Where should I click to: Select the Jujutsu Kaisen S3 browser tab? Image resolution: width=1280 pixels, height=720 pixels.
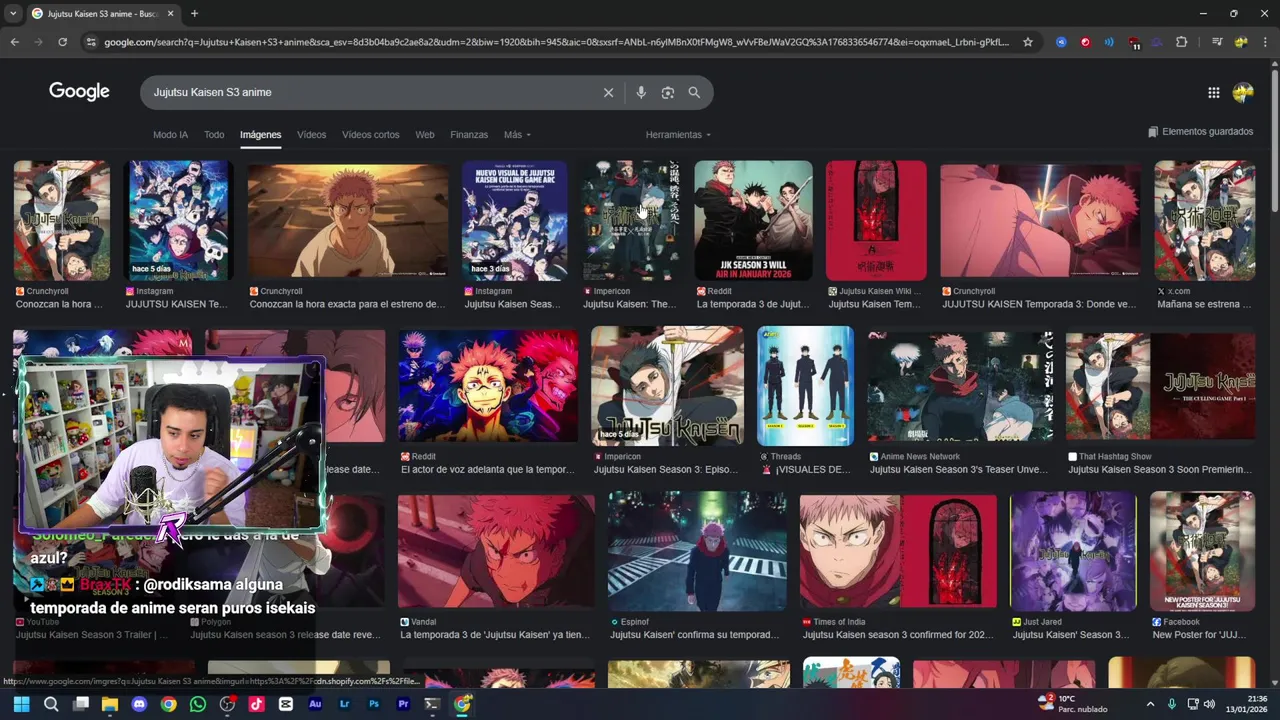click(x=102, y=13)
